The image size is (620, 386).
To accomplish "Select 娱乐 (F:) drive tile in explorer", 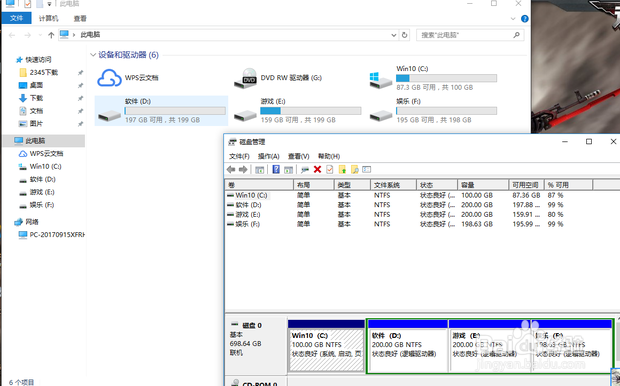I will pos(433,111).
